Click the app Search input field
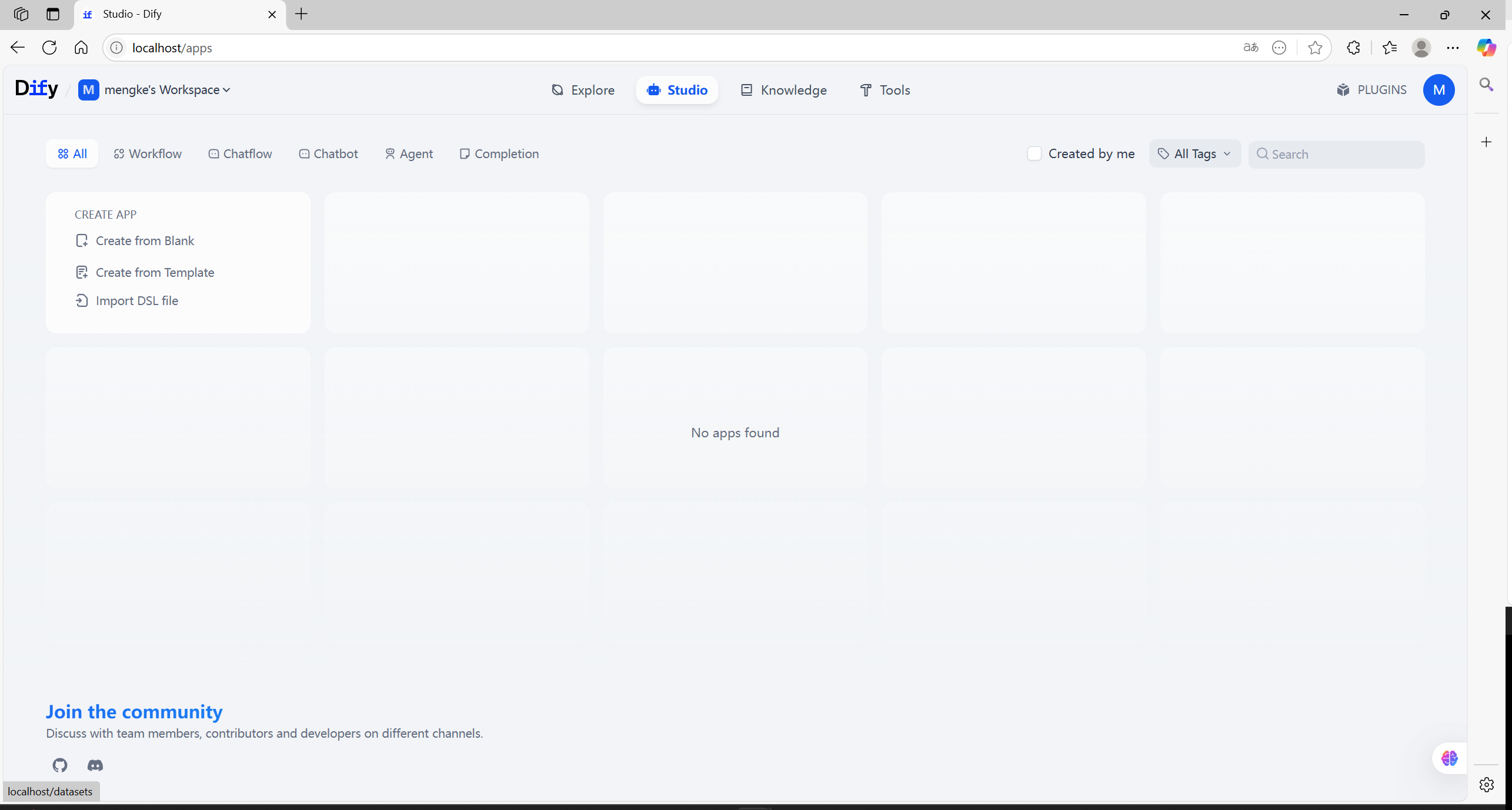Image resolution: width=1512 pixels, height=810 pixels. click(x=1343, y=155)
